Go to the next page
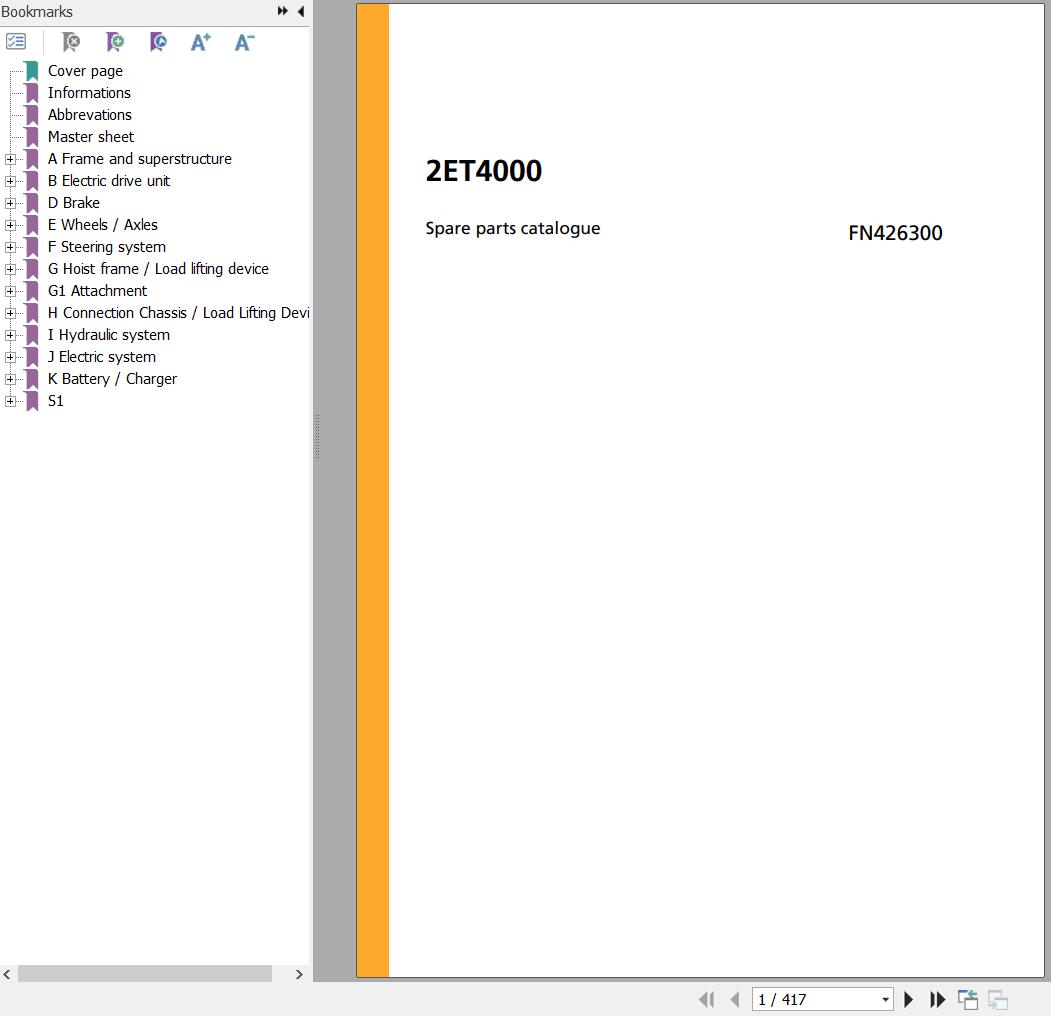This screenshot has width=1051, height=1016. (x=909, y=999)
